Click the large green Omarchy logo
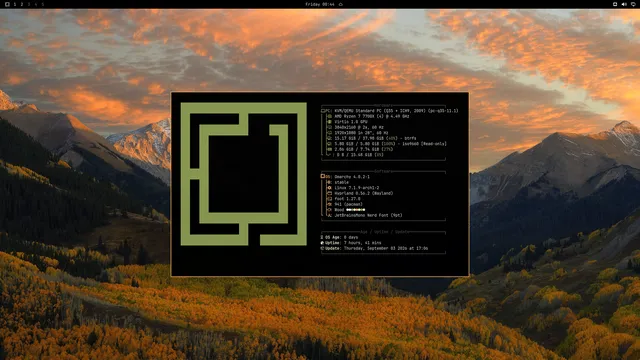The width and height of the screenshot is (640, 360). coord(243,174)
